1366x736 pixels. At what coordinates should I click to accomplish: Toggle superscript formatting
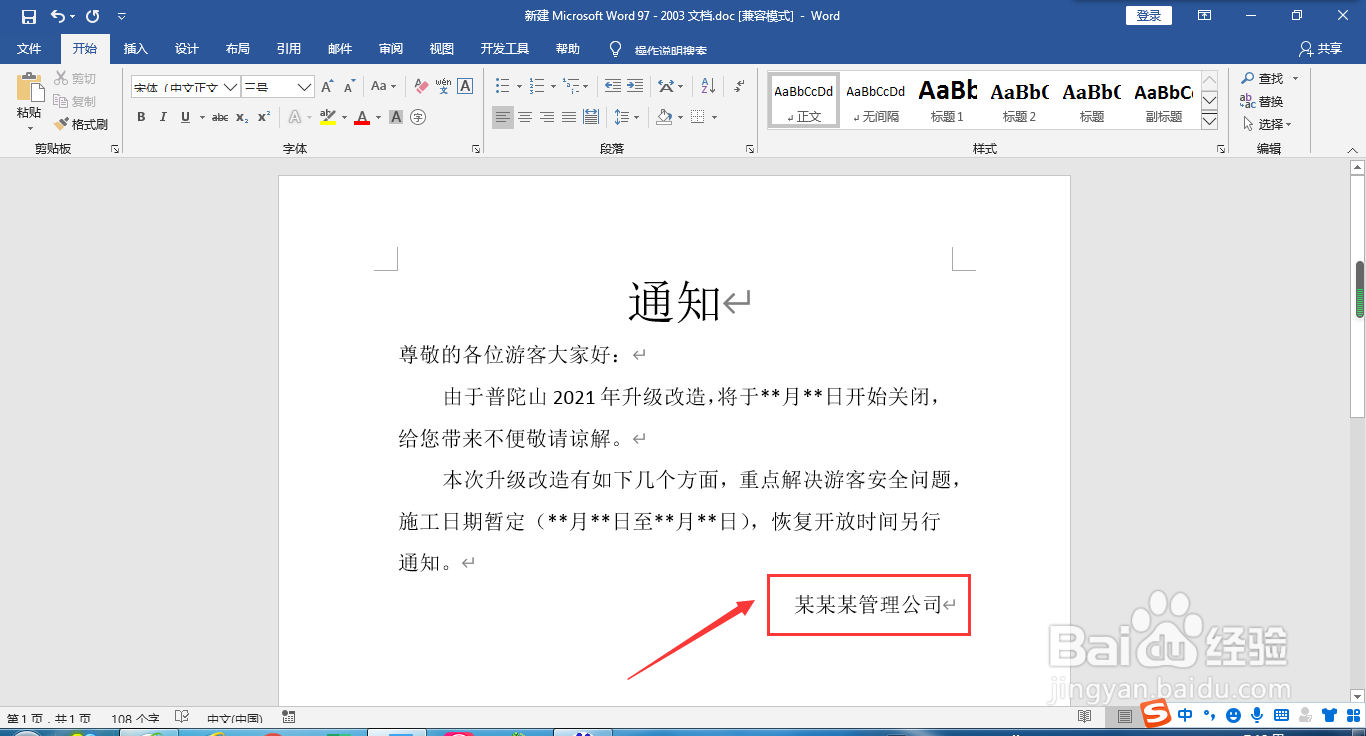point(263,117)
